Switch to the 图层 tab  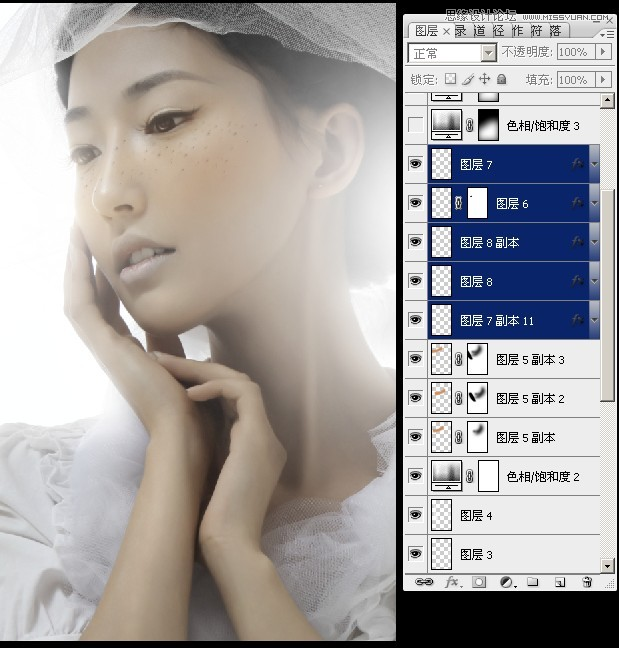tap(426, 31)
